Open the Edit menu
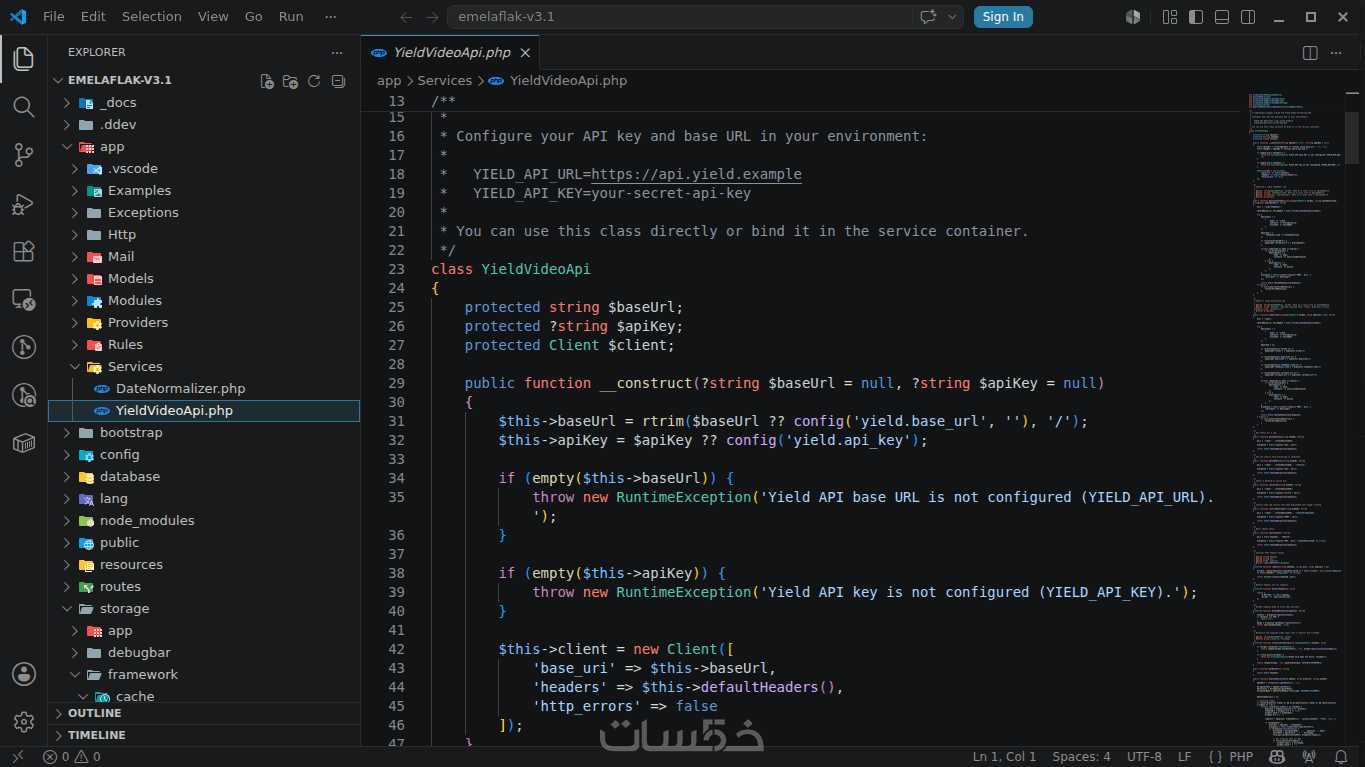Image resolution: width=1365 pixels, height=767 pixels. (93, 16)
